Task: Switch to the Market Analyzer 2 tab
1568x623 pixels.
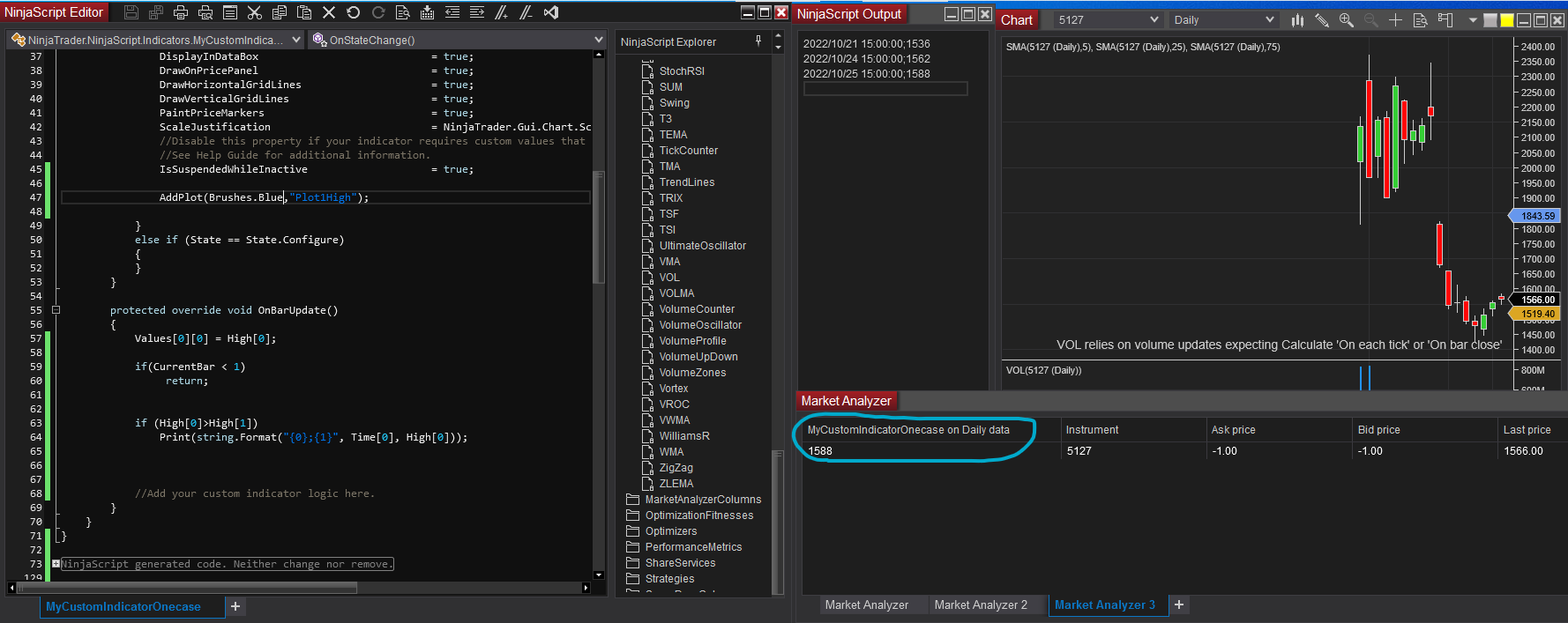Action: (981, 605)
